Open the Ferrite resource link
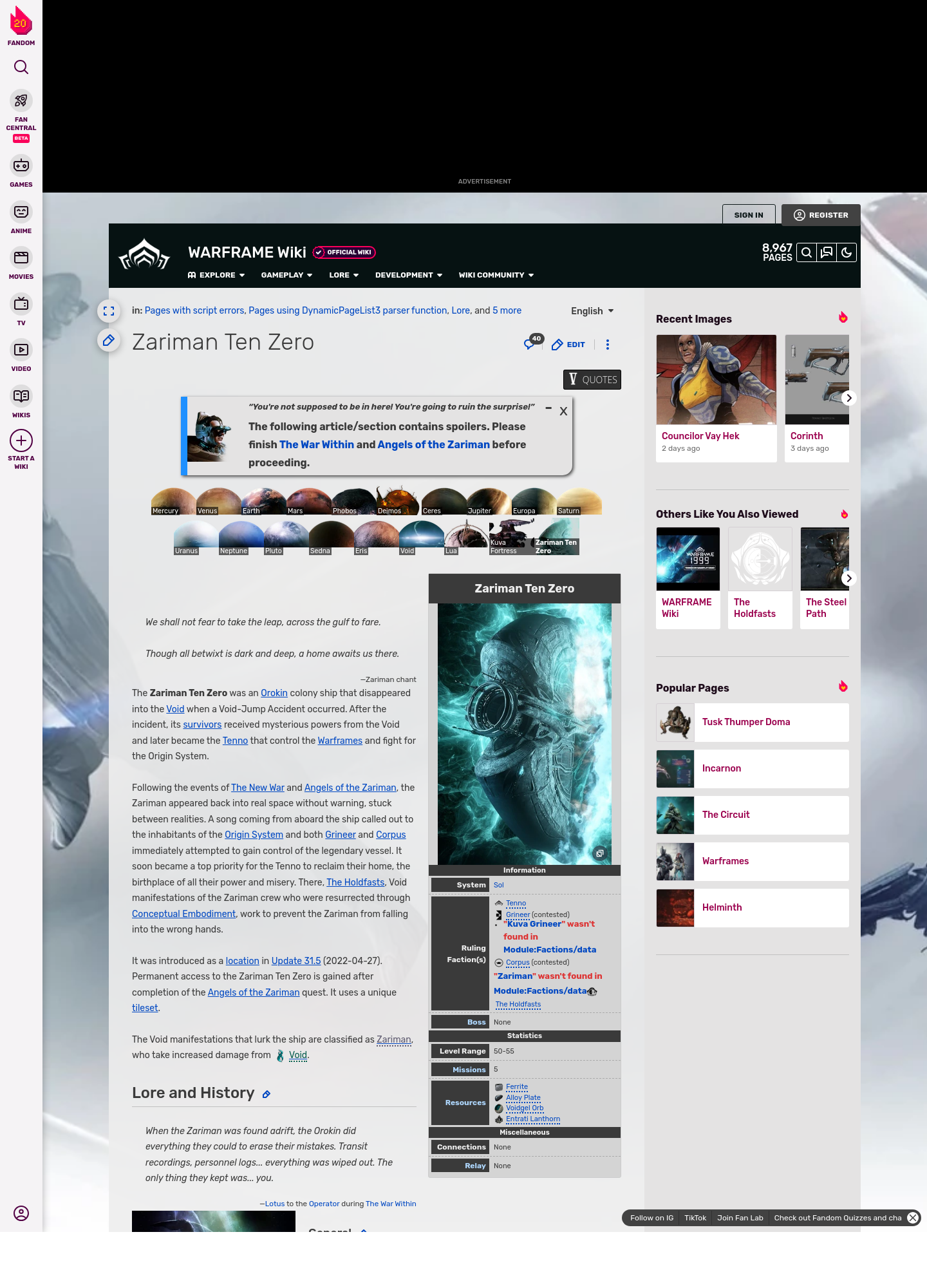Image resolution: width=927 pixels, height=1288 pixels. pos(517,1087)
